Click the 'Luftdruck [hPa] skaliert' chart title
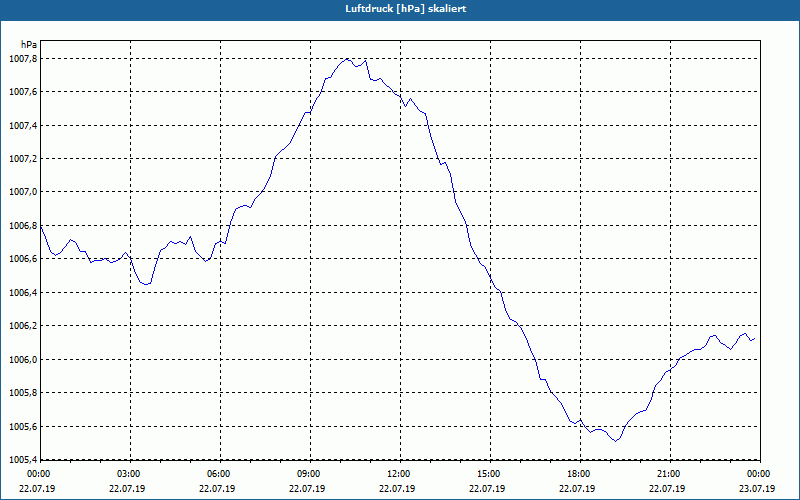 pyautogui.click(x=406, y=9)
